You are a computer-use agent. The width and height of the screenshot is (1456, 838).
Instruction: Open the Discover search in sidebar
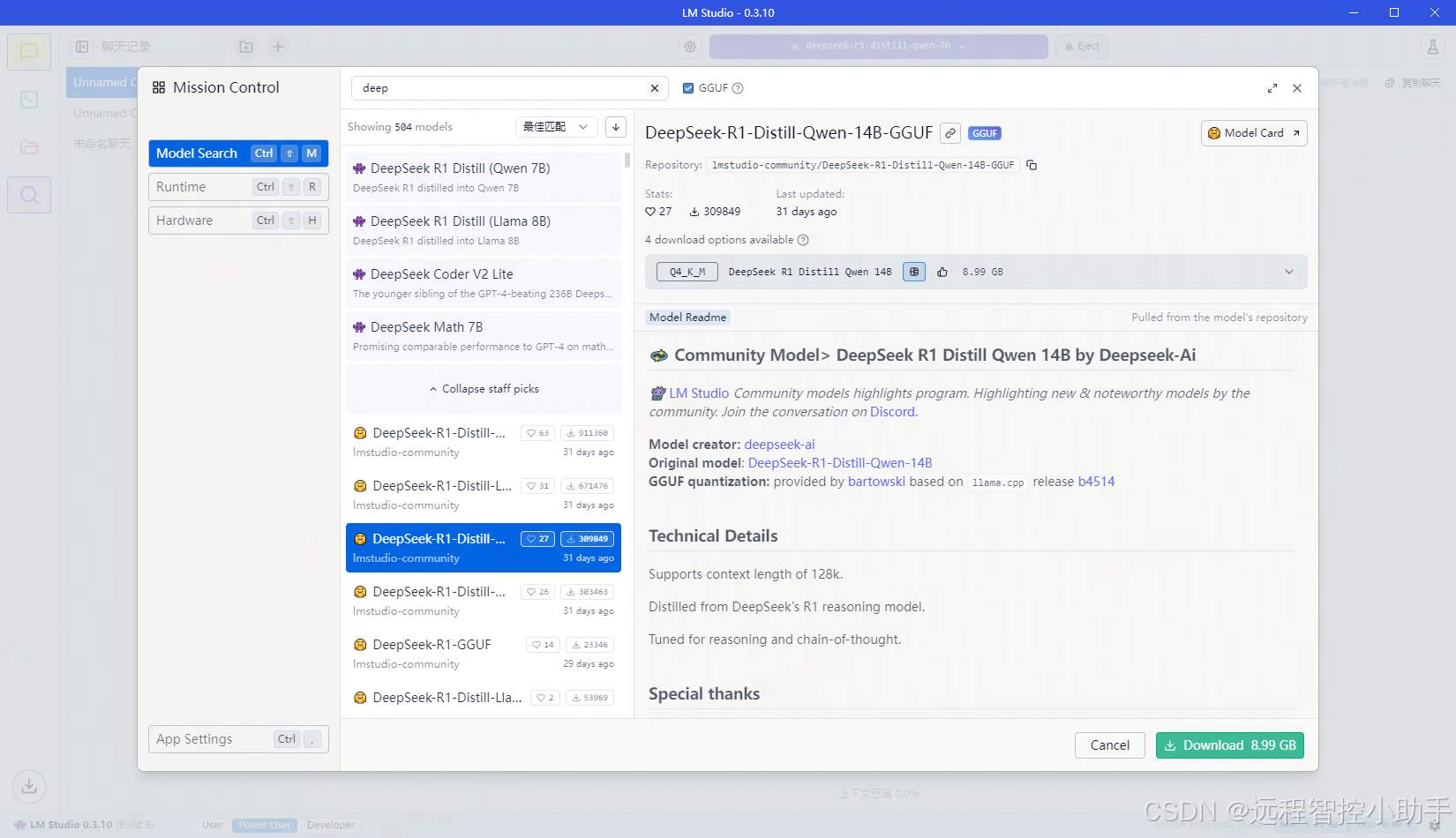click(x=29, y=195)
